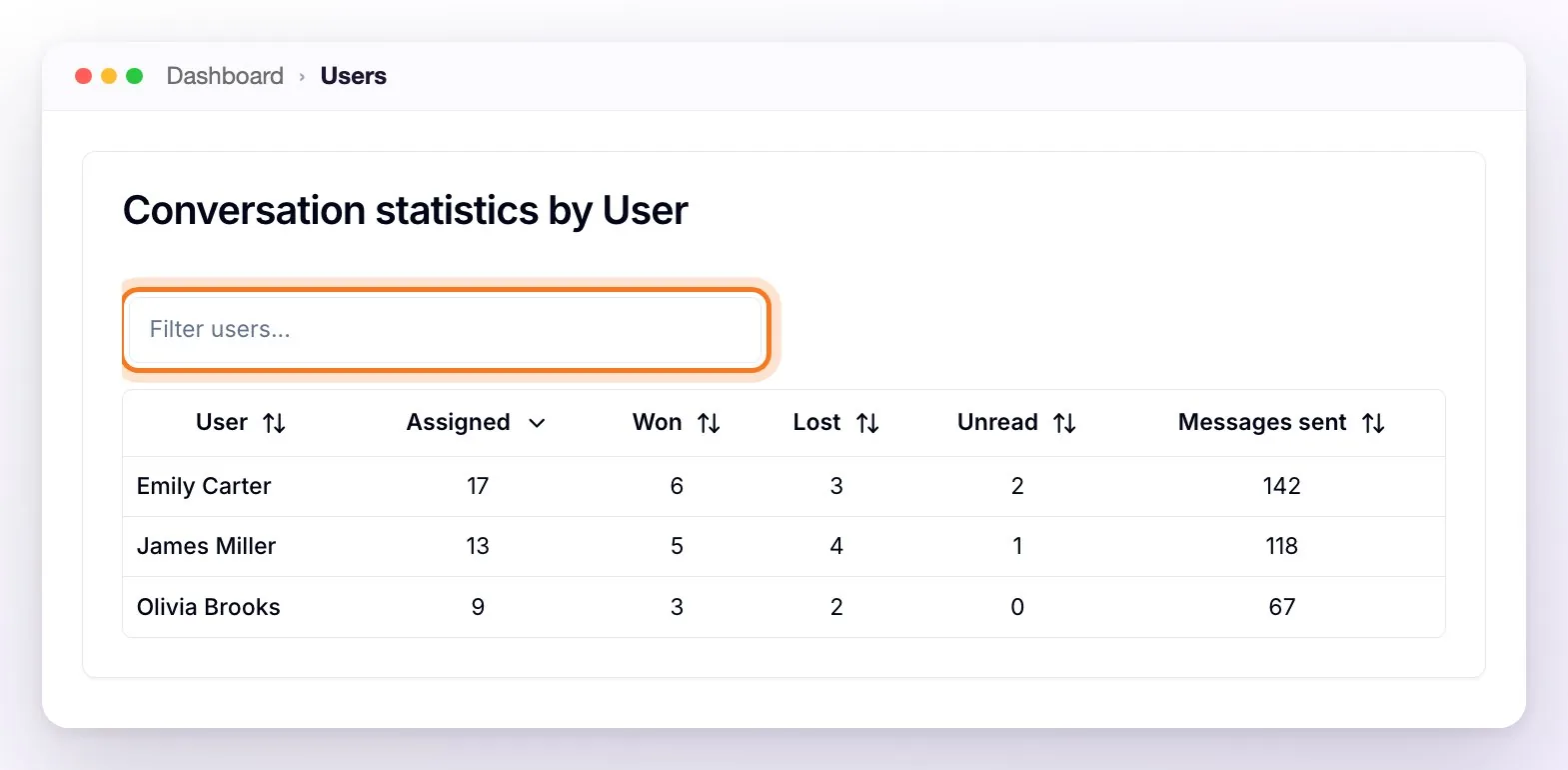Select the Emily Carter row name

[x=204, y=486]
